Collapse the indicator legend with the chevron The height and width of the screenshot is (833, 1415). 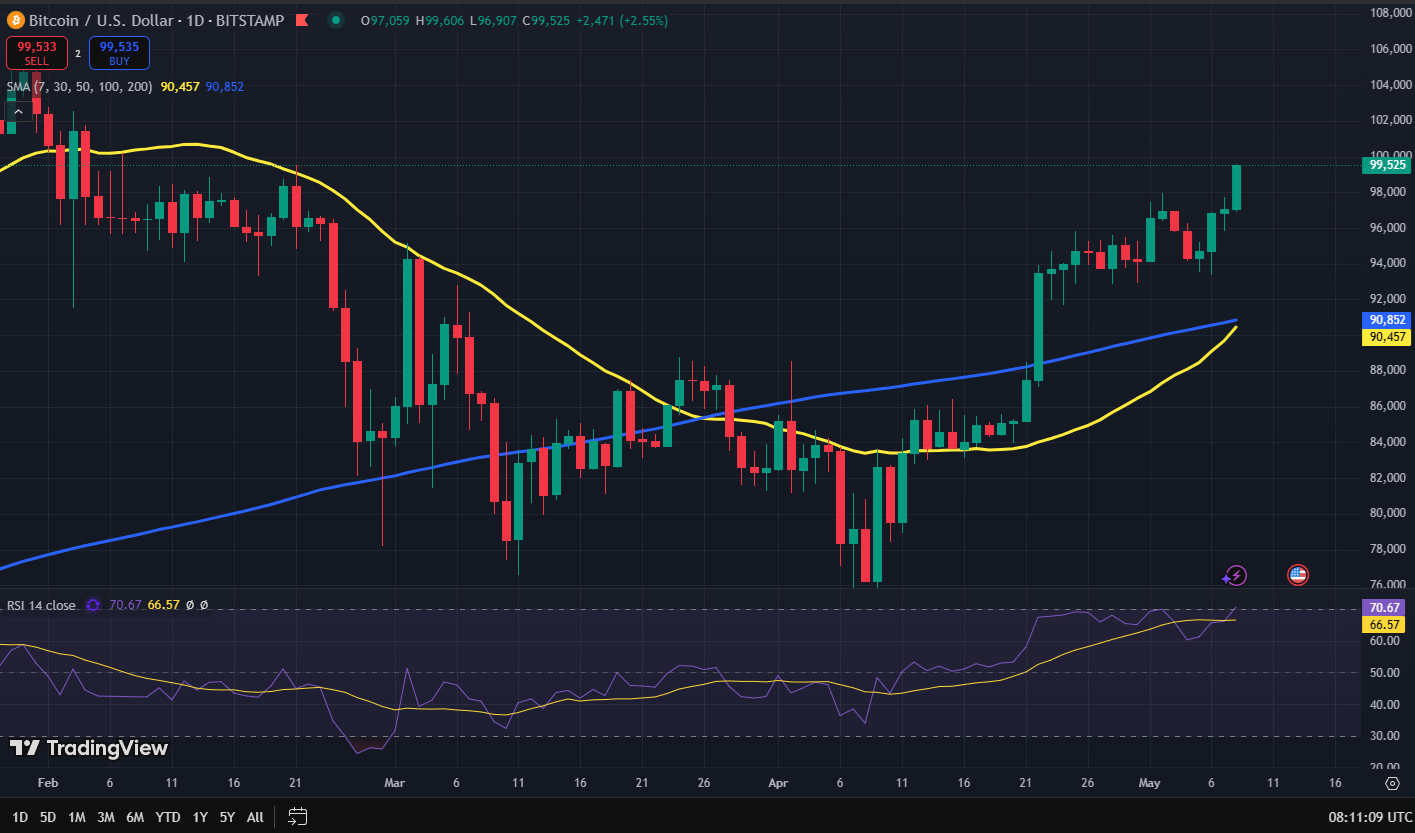coord(18,111)
